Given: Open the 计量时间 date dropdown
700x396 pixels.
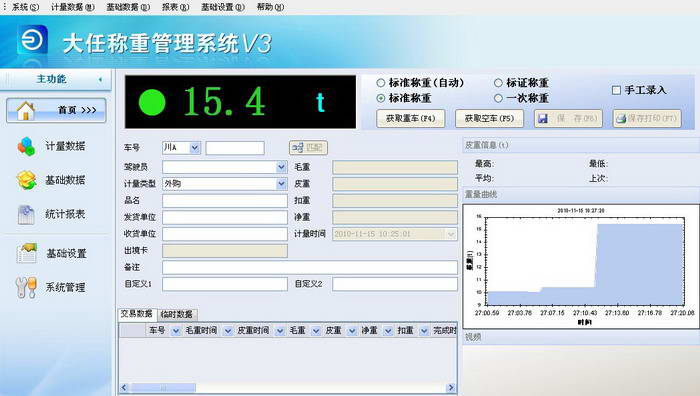Looking at the screenshot, I should [x=451, y=234].
